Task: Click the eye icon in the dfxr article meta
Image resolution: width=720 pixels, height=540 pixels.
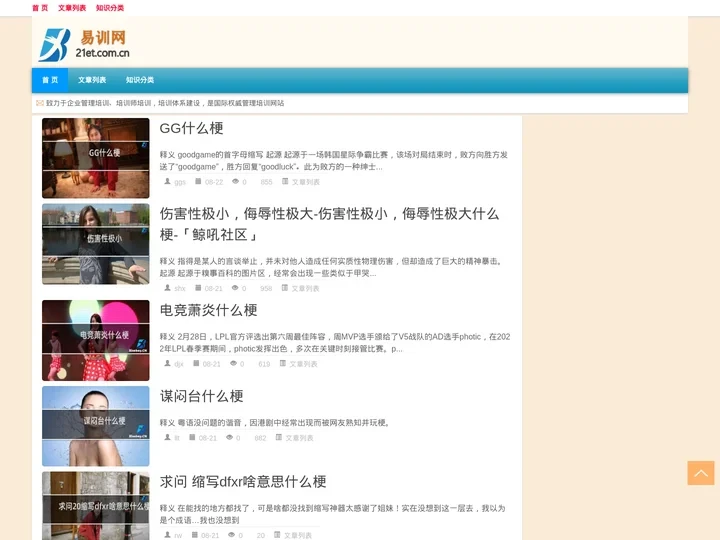Action: (x=232, y=534)
